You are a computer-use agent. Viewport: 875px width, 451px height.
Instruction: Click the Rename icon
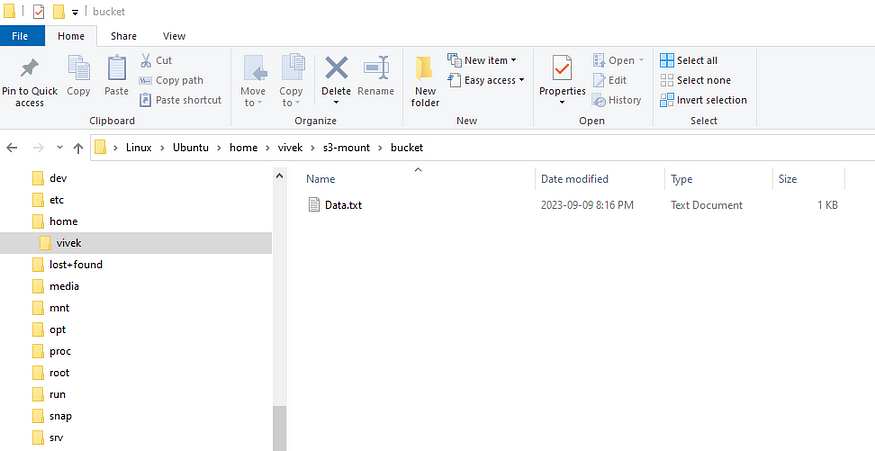(x=376, y=68)
